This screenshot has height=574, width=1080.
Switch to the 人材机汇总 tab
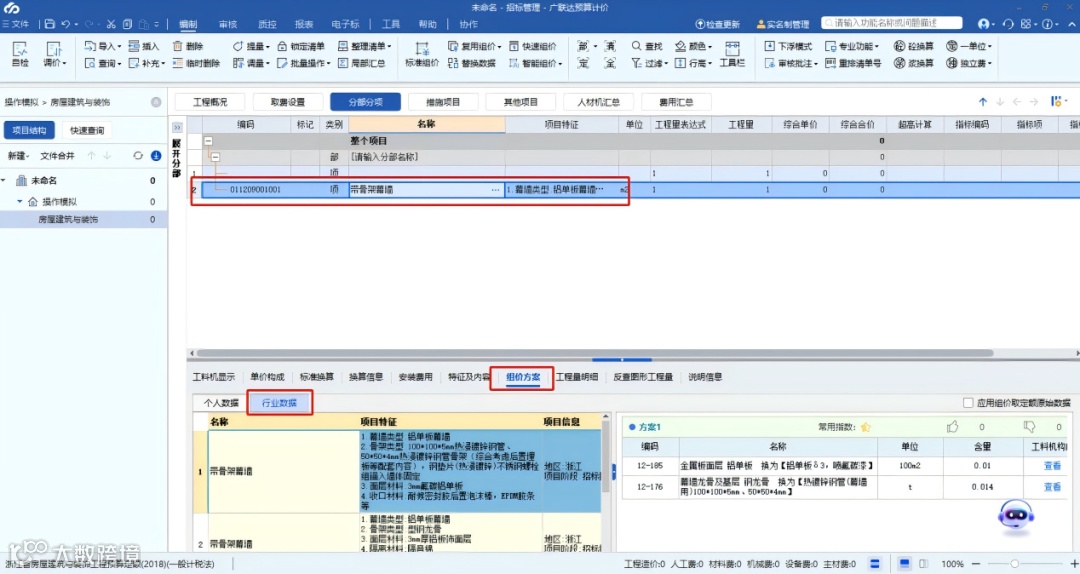(599, 102)
